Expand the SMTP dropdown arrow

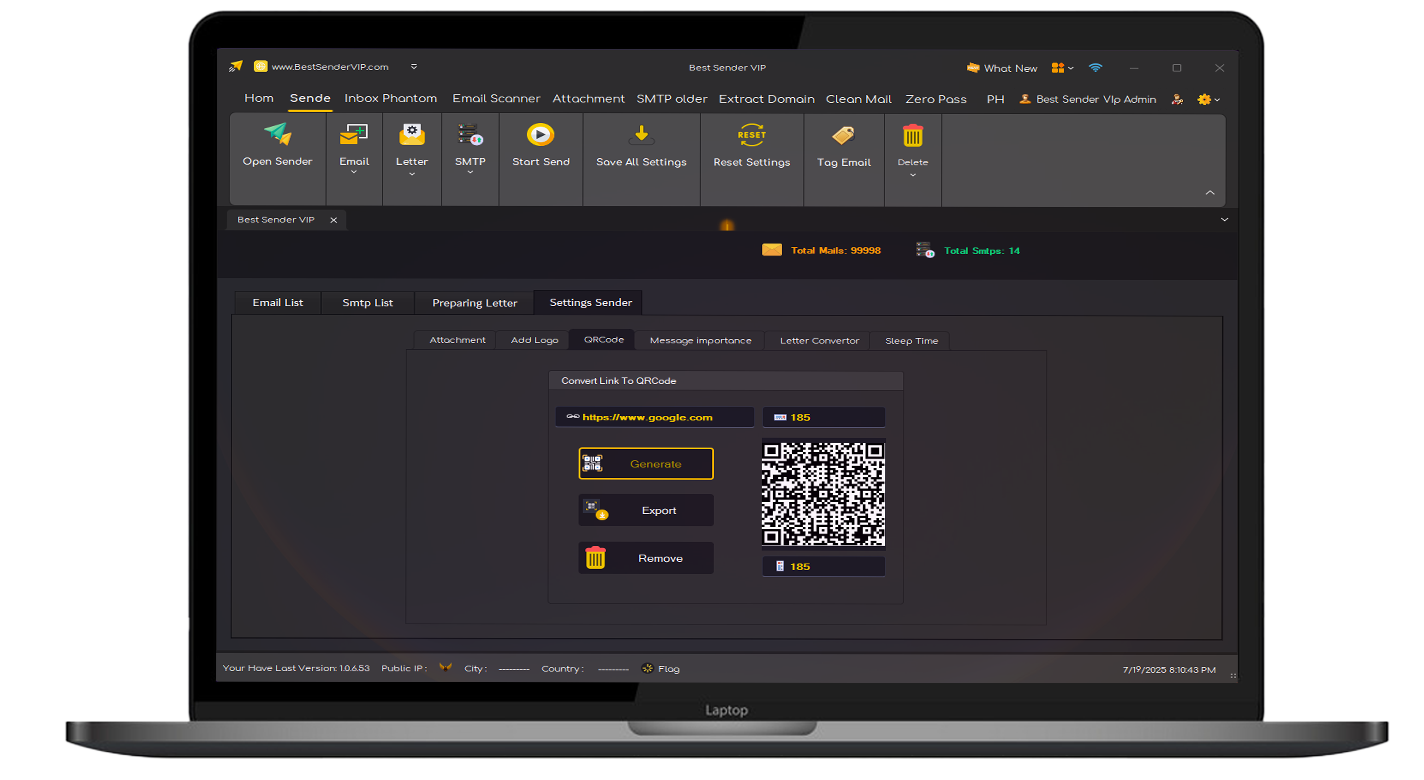pos(470,173)
